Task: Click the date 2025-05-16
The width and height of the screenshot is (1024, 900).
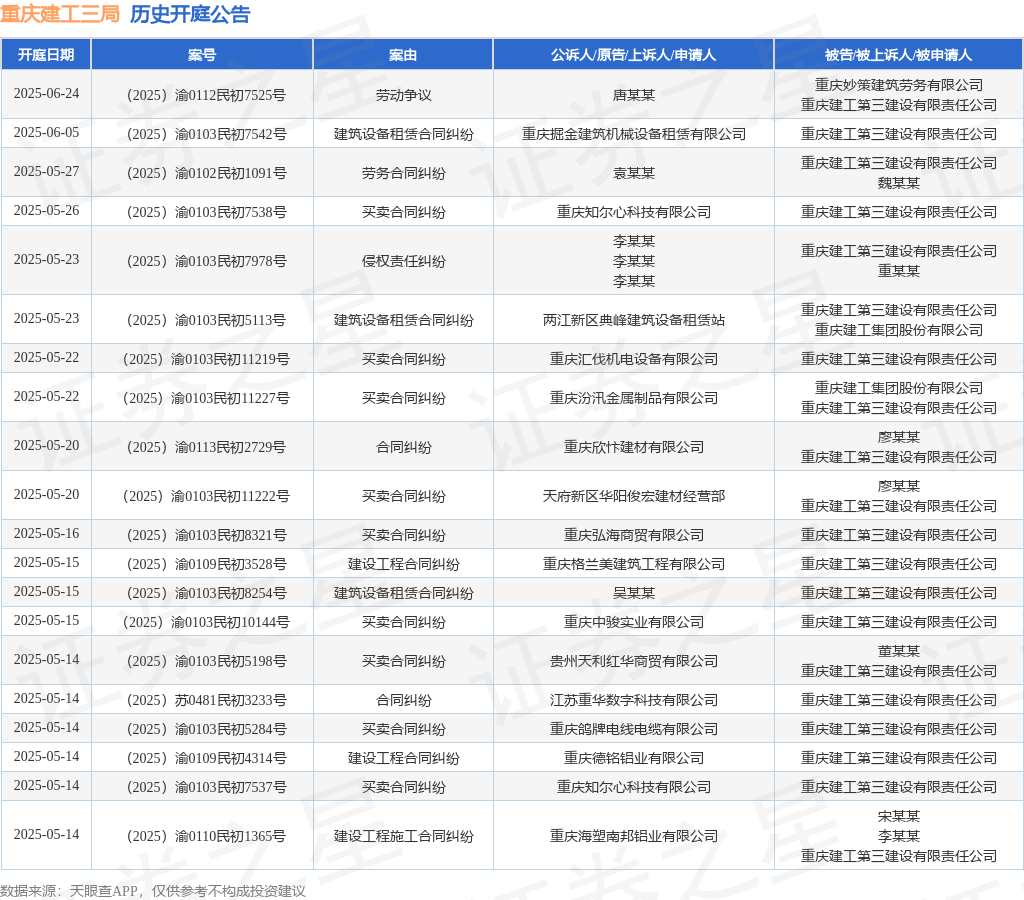Action: [x=46, y=534]
